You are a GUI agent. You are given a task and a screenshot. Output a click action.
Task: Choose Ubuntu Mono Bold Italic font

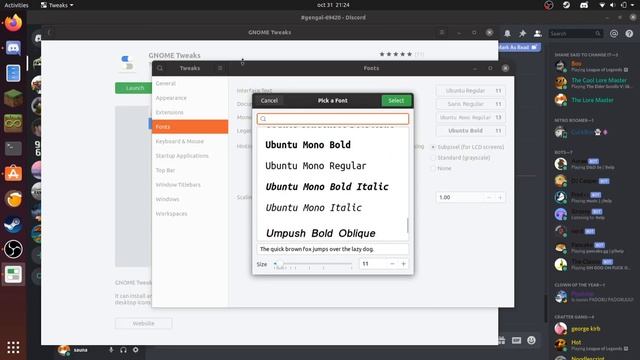[333, 187]
